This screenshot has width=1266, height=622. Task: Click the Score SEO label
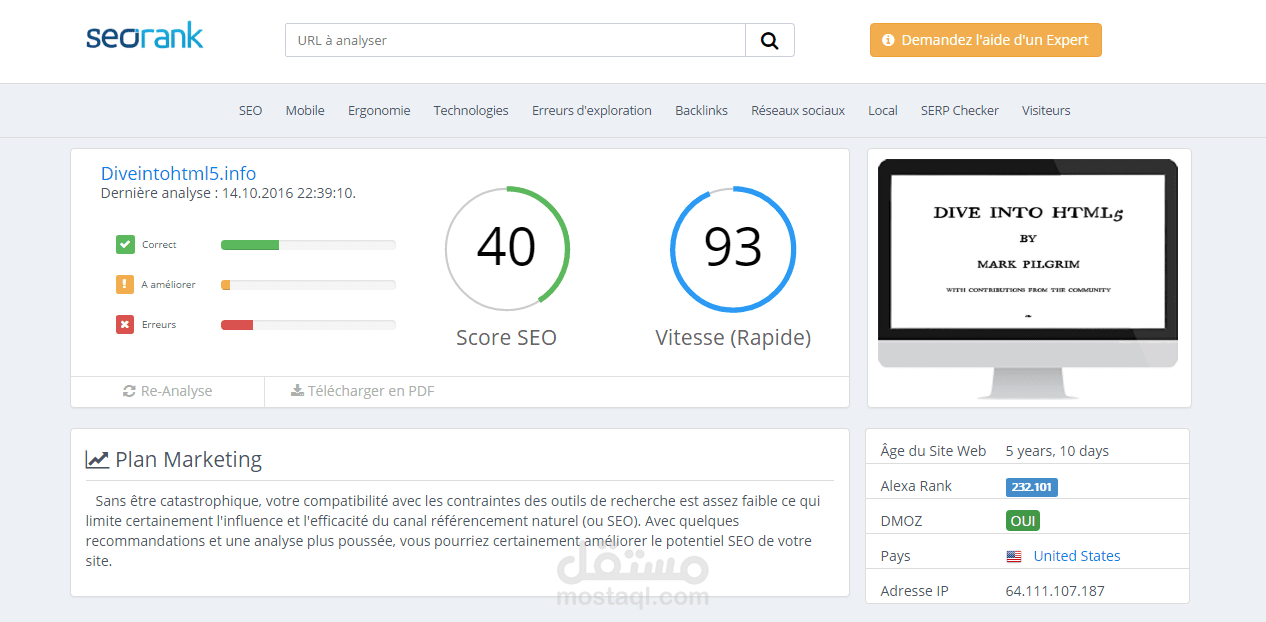(x=506, y=338)
